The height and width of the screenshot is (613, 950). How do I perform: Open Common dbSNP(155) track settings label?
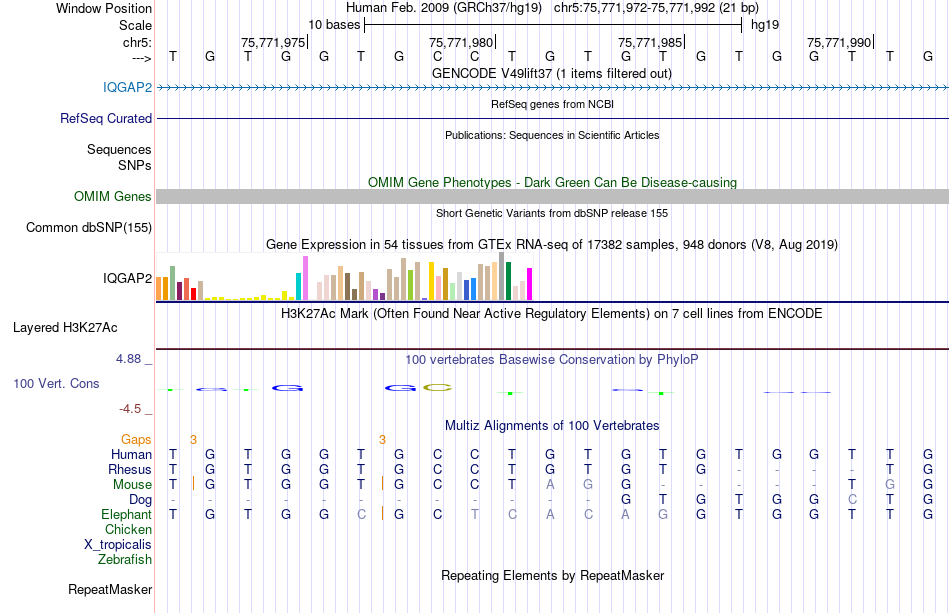pos(89,228)
